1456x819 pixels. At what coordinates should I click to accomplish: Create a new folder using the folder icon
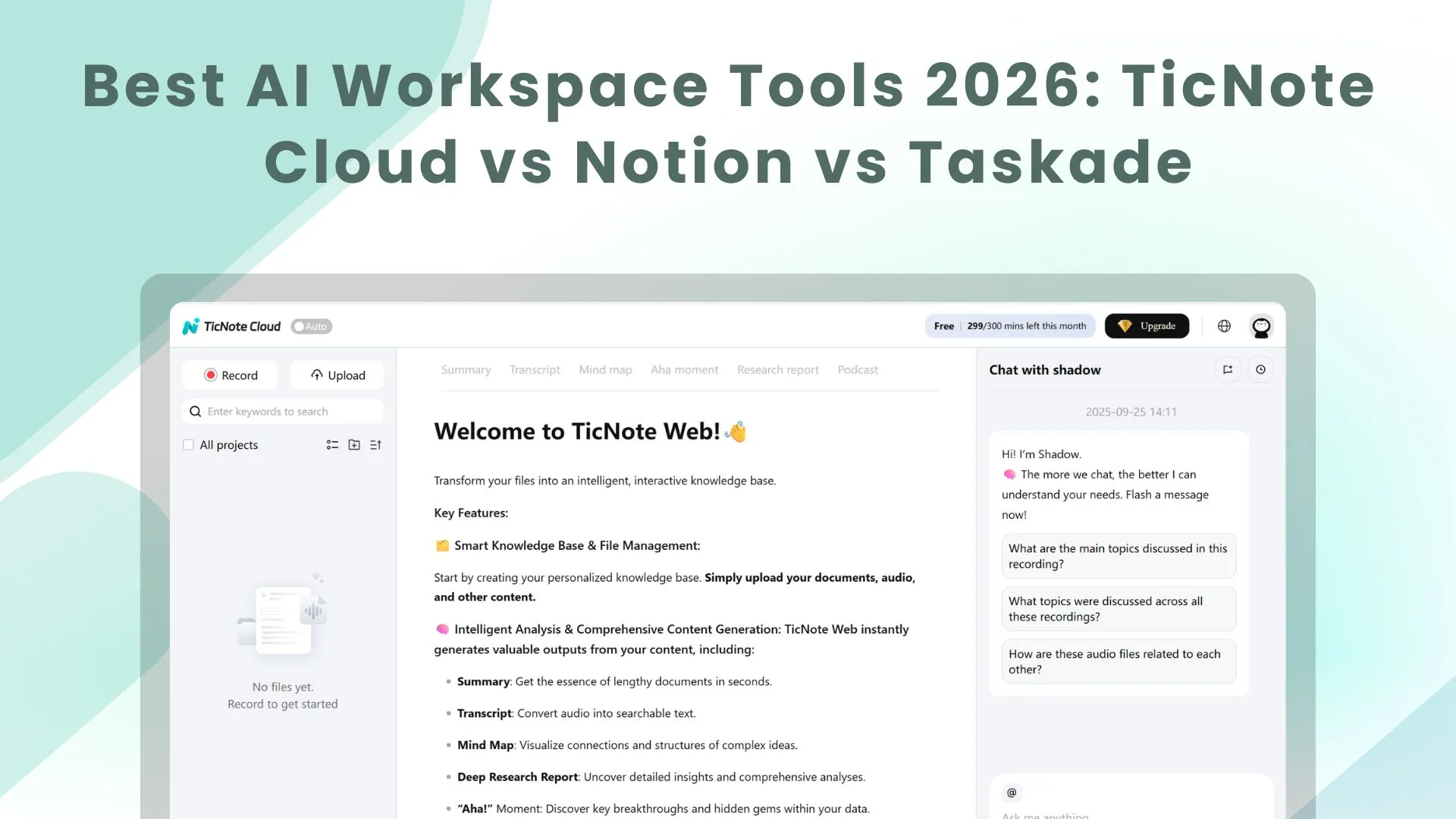[353, 444]
